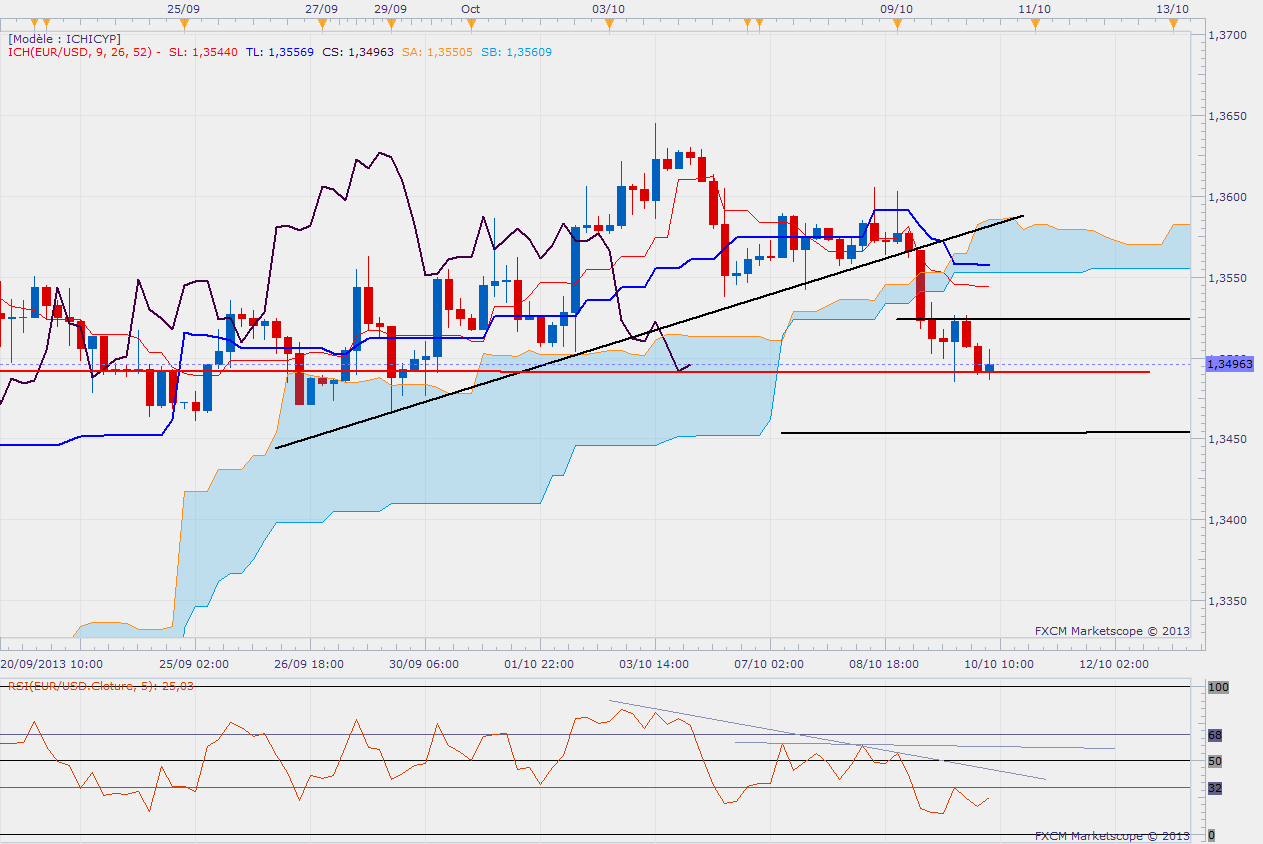The width and height of the screenshot is (1263, 844).
Task: Click the "26/09 18:00" time axis label
Action: [x=310, y=663]
